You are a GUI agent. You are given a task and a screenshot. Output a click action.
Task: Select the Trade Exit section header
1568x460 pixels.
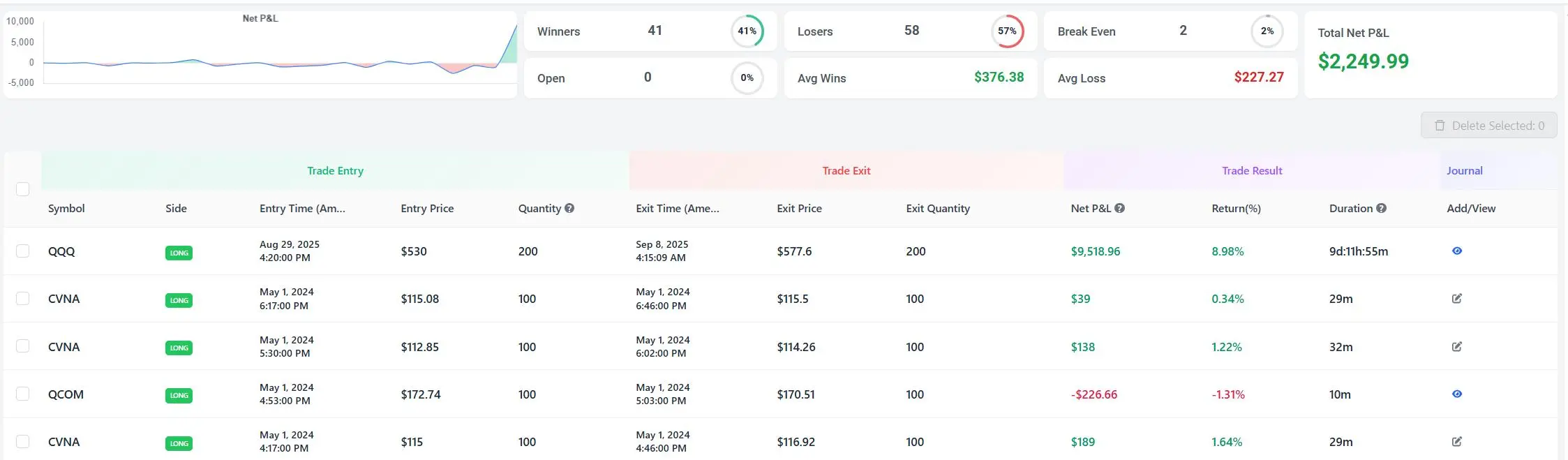[x=846, y=170]
